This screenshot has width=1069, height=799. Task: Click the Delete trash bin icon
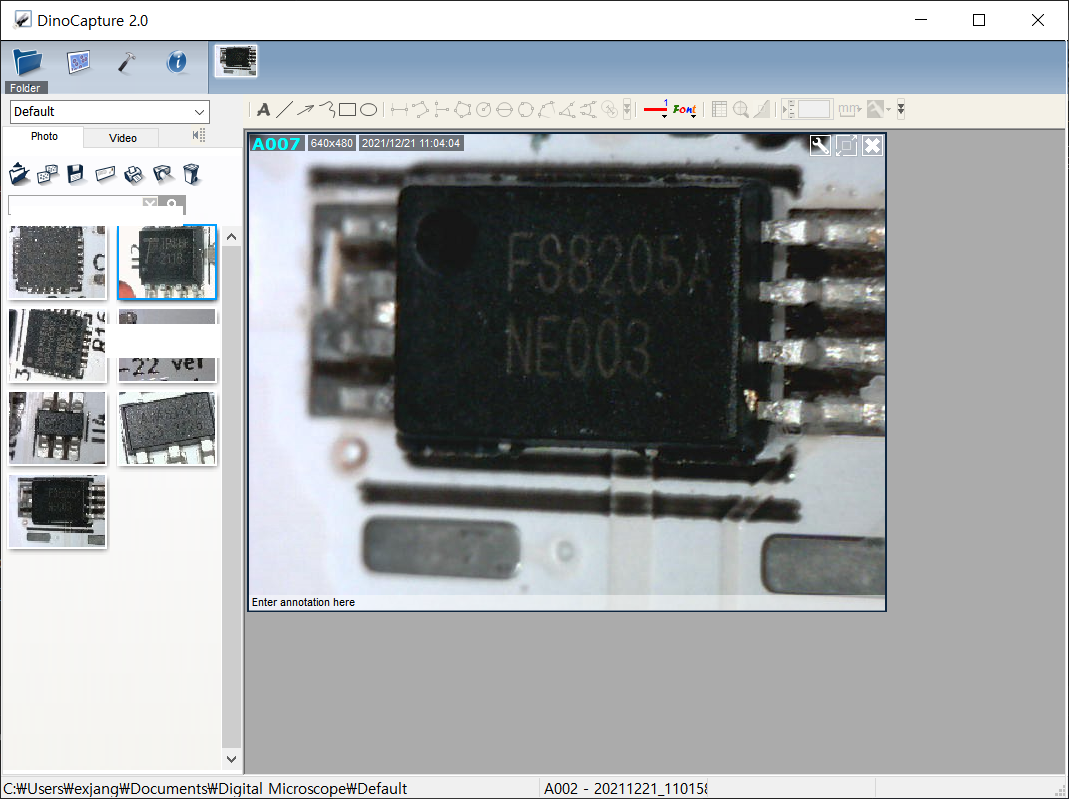click(x=192, y=175)
